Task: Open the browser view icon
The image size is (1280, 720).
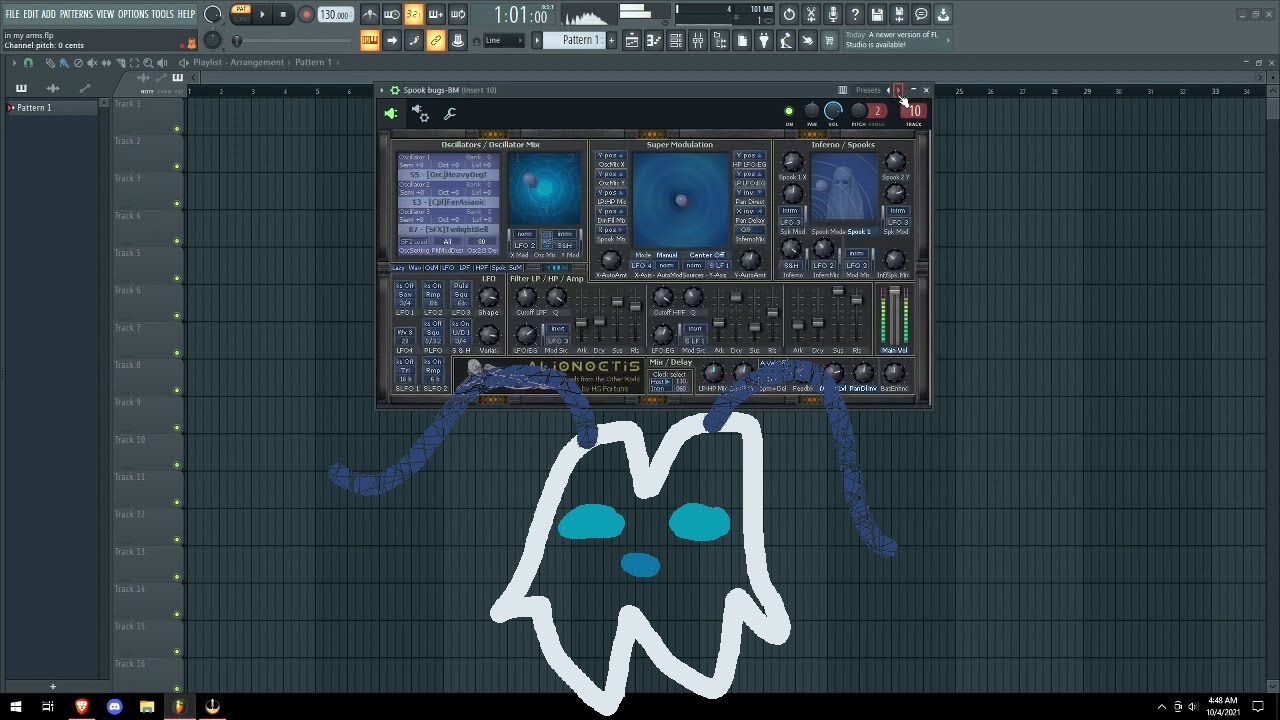Action: pos(720,40)
